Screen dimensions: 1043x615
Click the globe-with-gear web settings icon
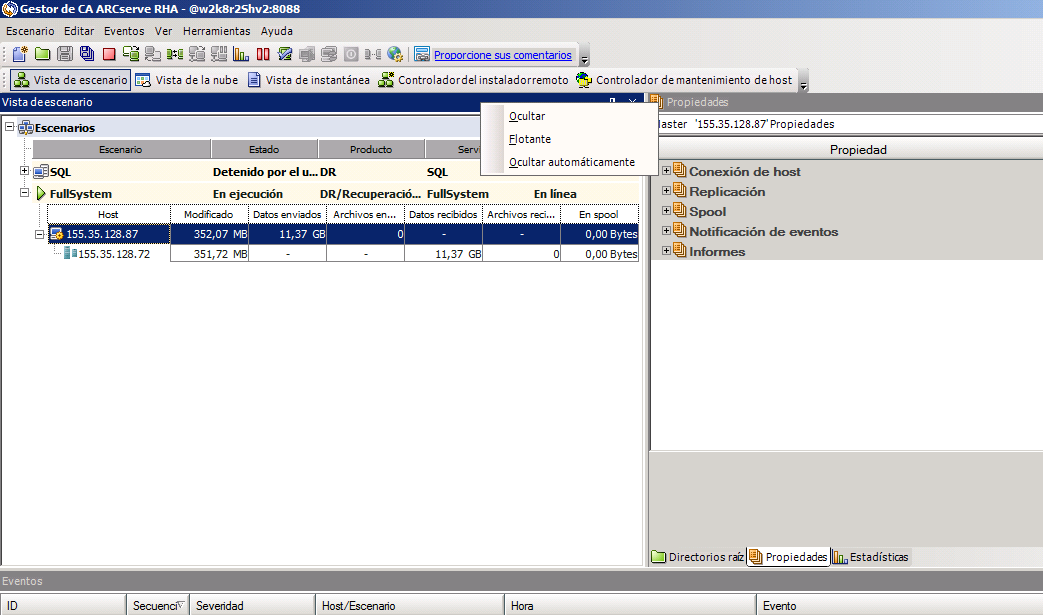394,54
